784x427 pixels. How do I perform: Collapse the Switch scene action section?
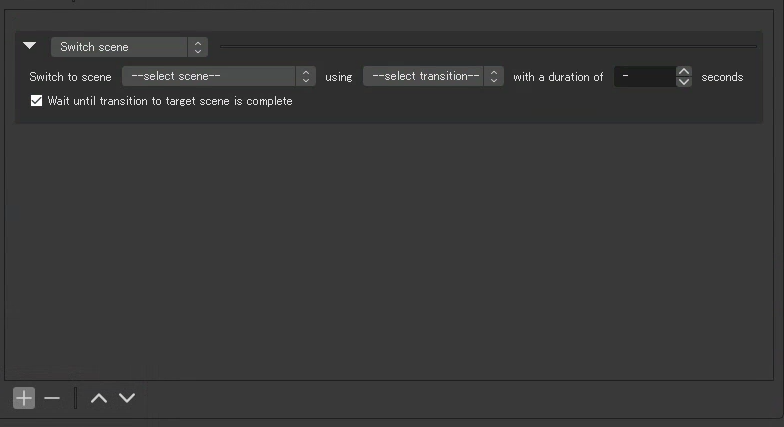(x=30, y=46)
